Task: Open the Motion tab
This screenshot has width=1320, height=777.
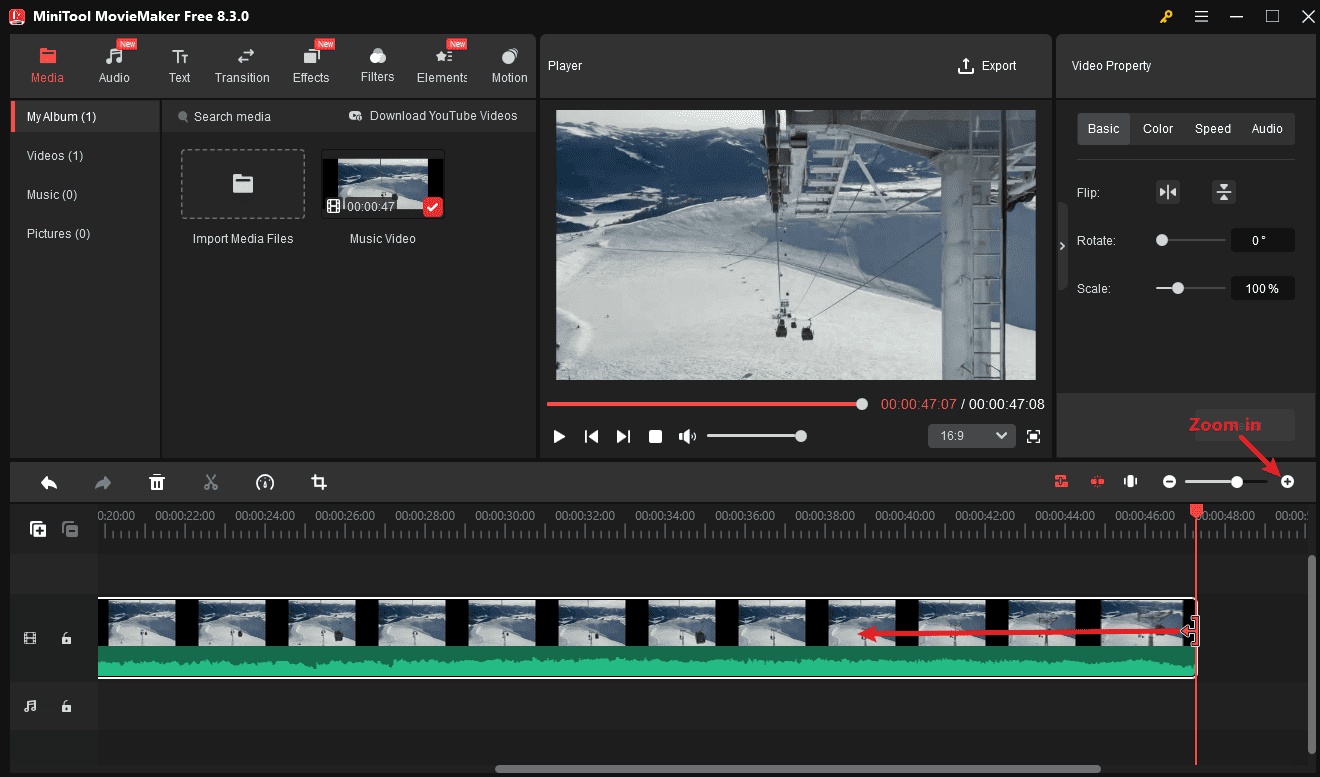Action: [x=509, y=66]
